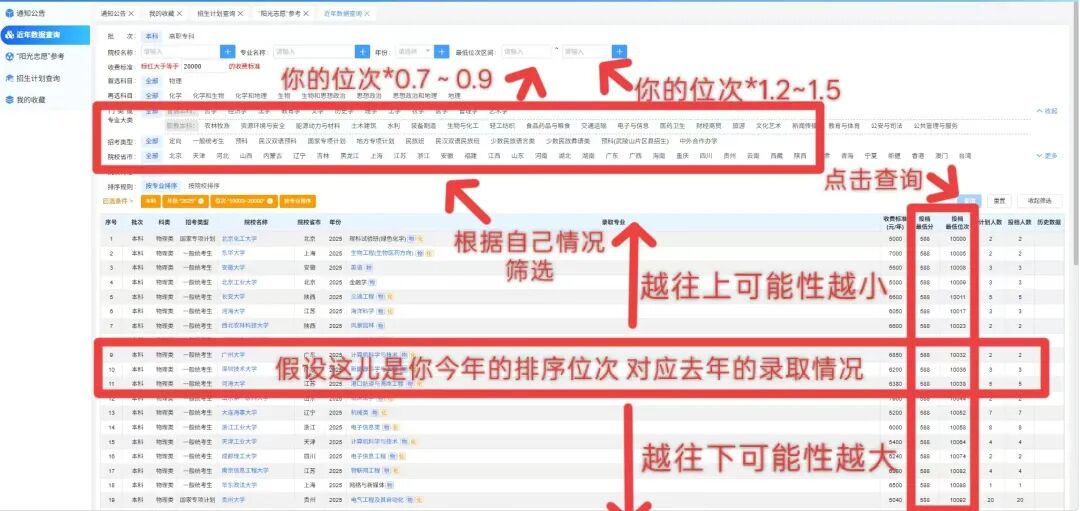1080x511 pixels.
Task: Click the 收起筛选 button
Action: click(1040, 200)
